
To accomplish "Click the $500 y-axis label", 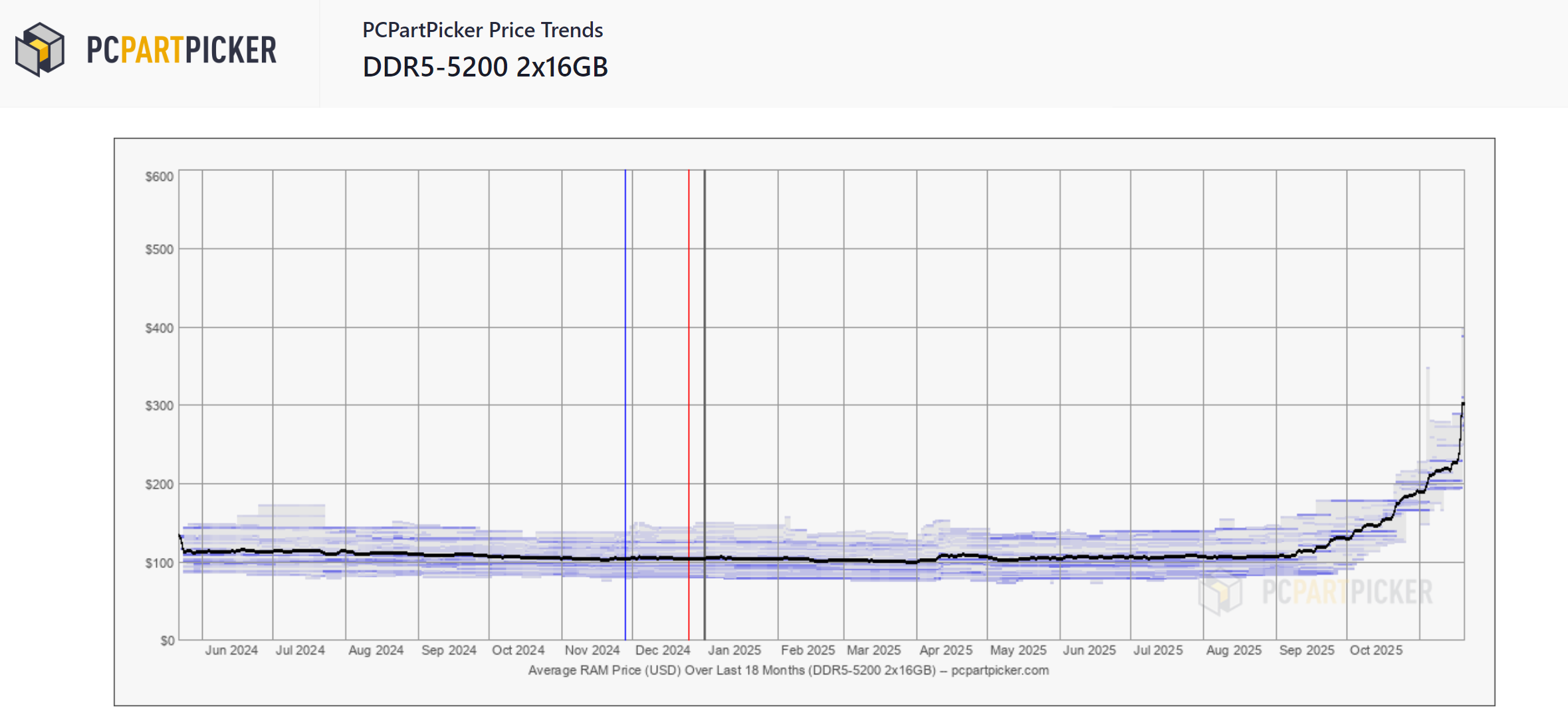I will tap(160, 249).
